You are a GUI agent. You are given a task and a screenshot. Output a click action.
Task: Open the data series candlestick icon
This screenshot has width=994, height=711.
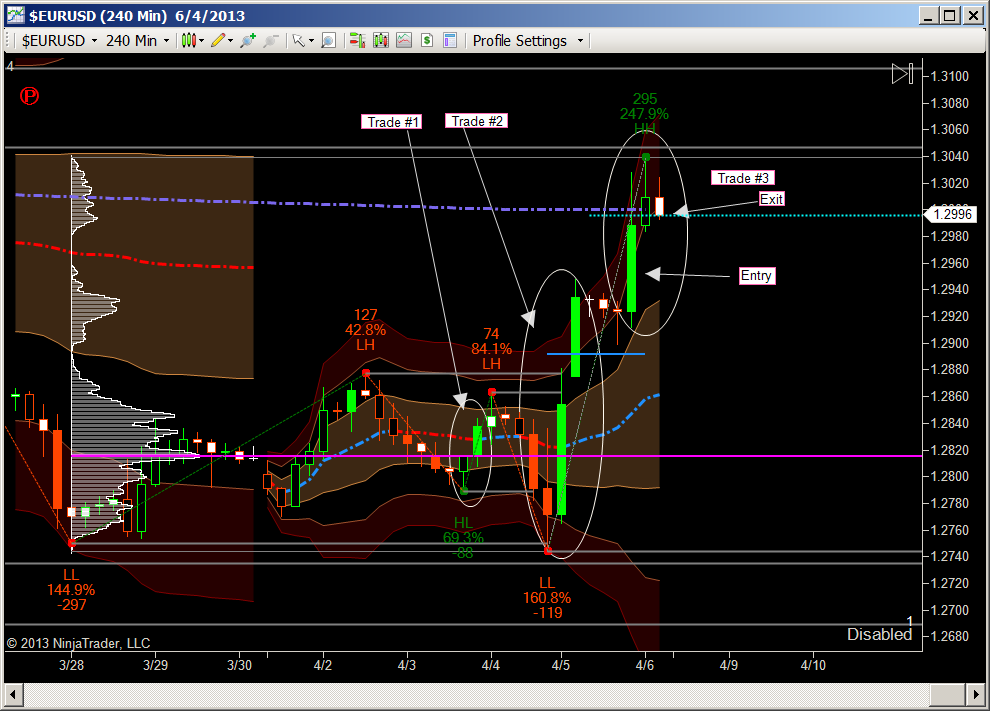pos(381,41)
